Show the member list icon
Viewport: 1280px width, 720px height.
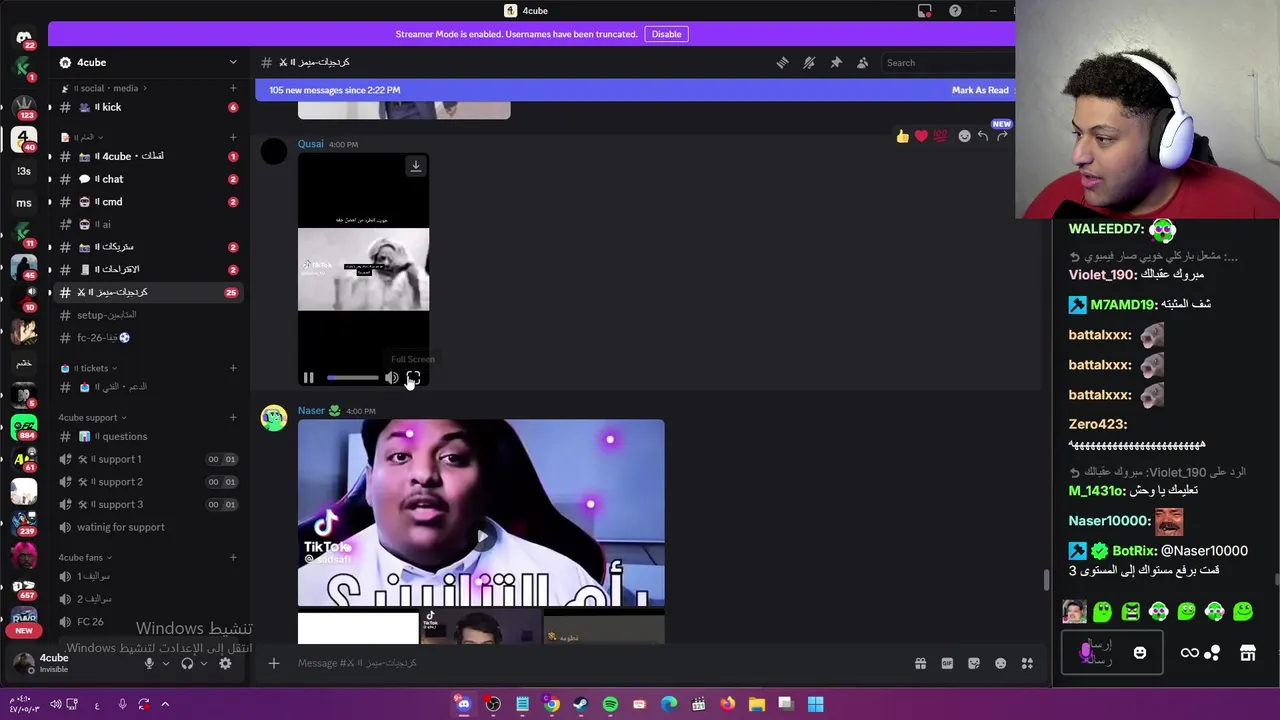click(x=862, y=62)
